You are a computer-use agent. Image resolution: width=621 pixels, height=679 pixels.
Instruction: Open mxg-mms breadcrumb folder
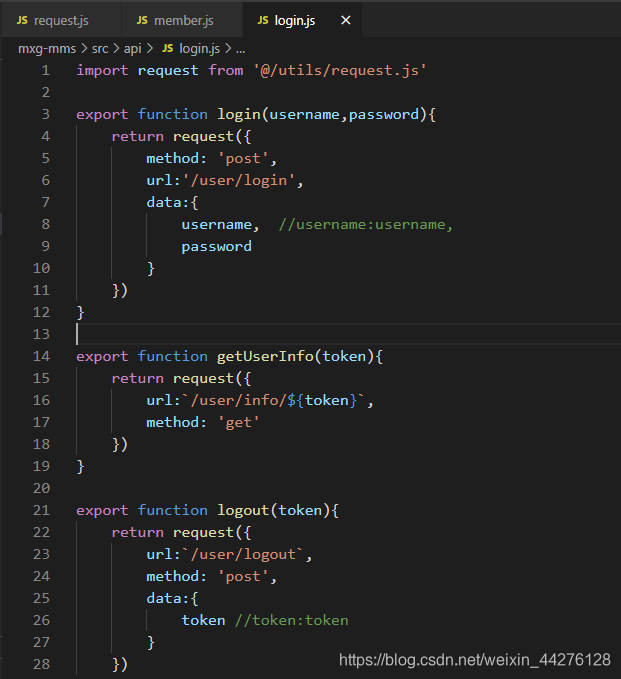(47, 49)
